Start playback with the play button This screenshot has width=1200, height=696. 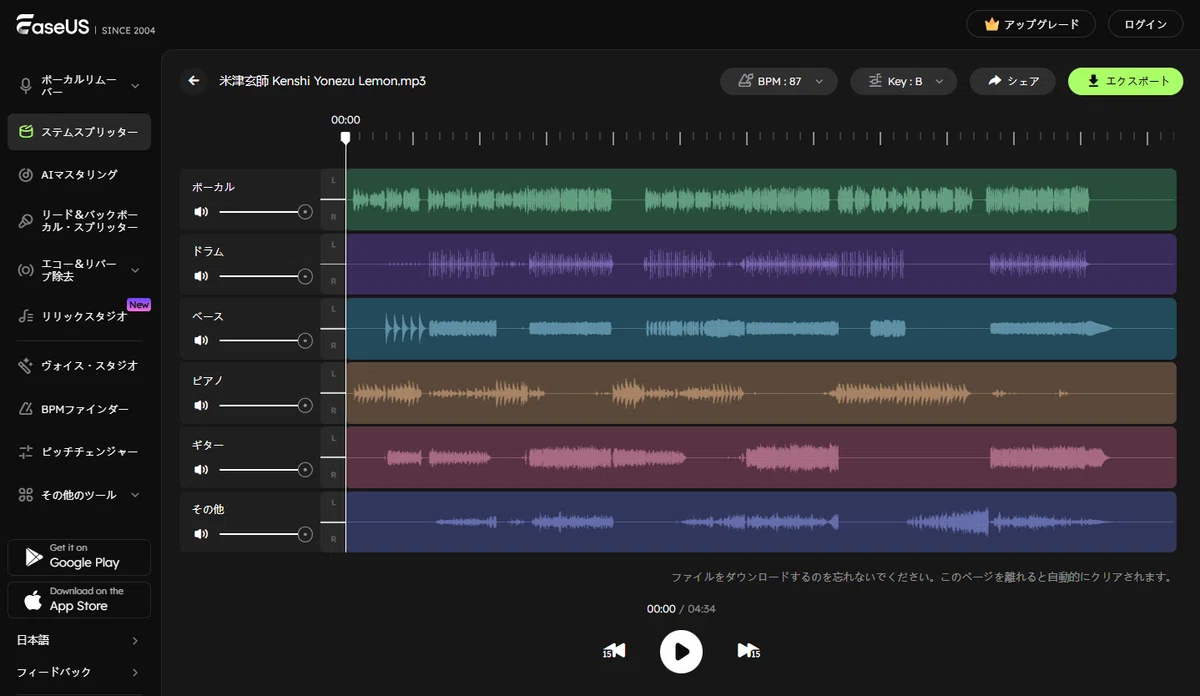(x=681, y=651)
